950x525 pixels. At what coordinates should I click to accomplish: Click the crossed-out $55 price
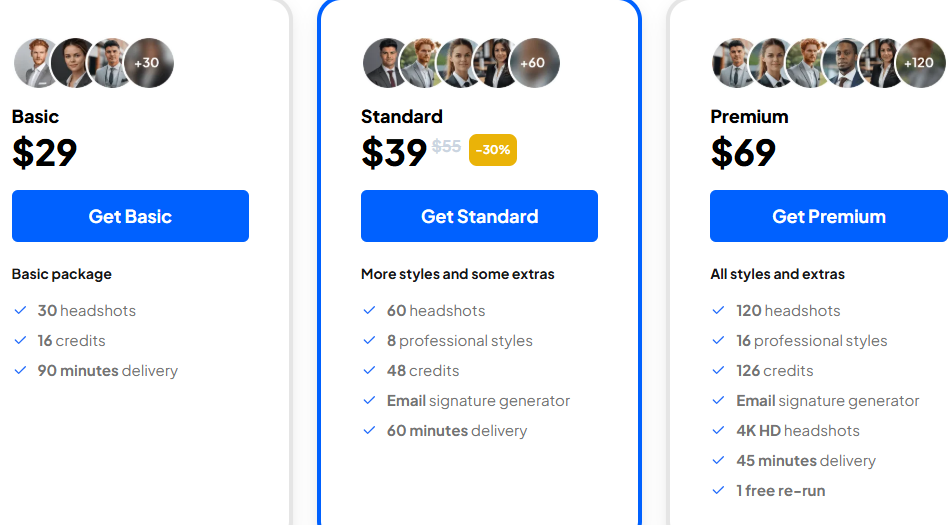[447, 146]
